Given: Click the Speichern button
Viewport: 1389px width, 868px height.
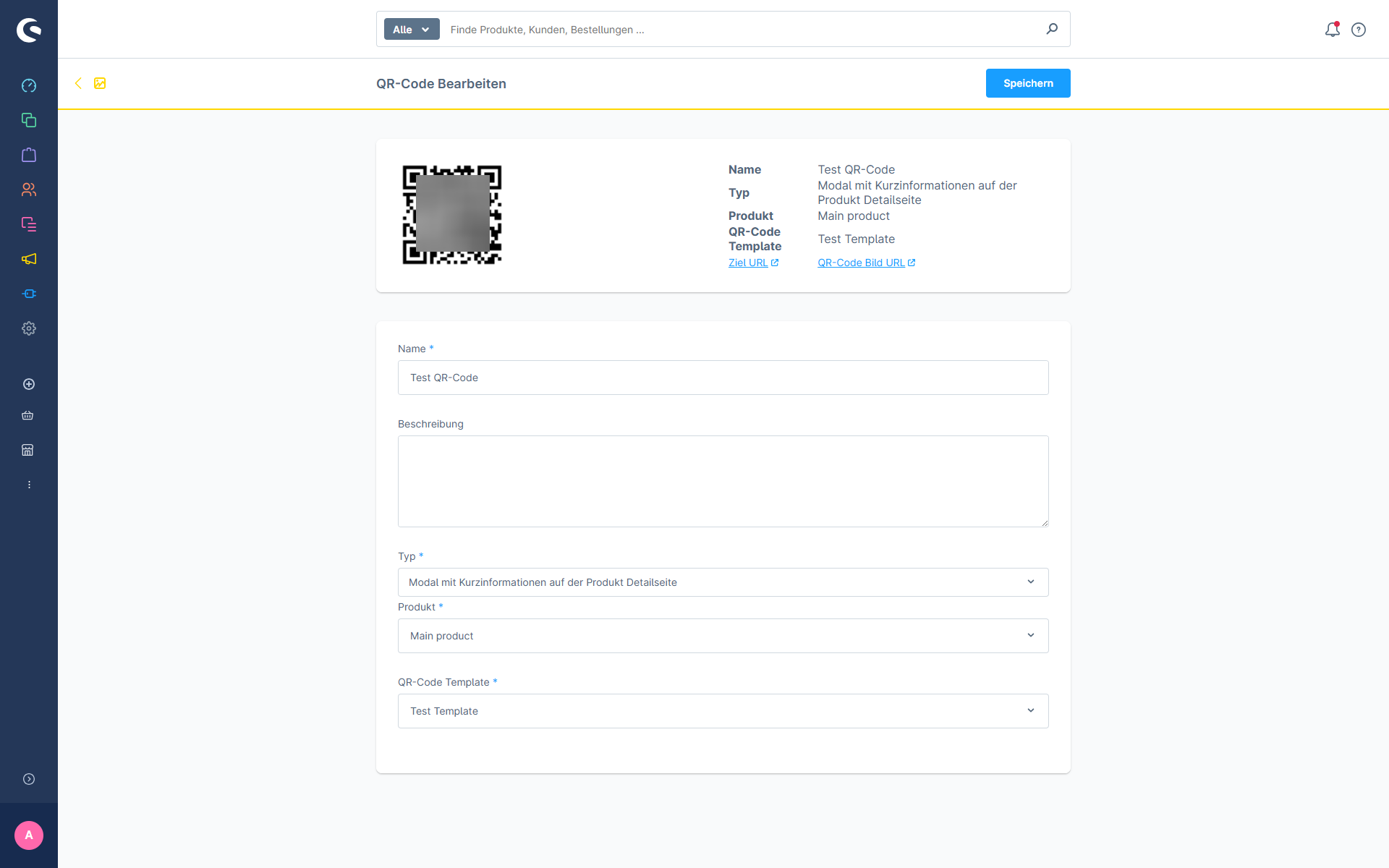Looking at the screenshot, I should click(1028, 83).
